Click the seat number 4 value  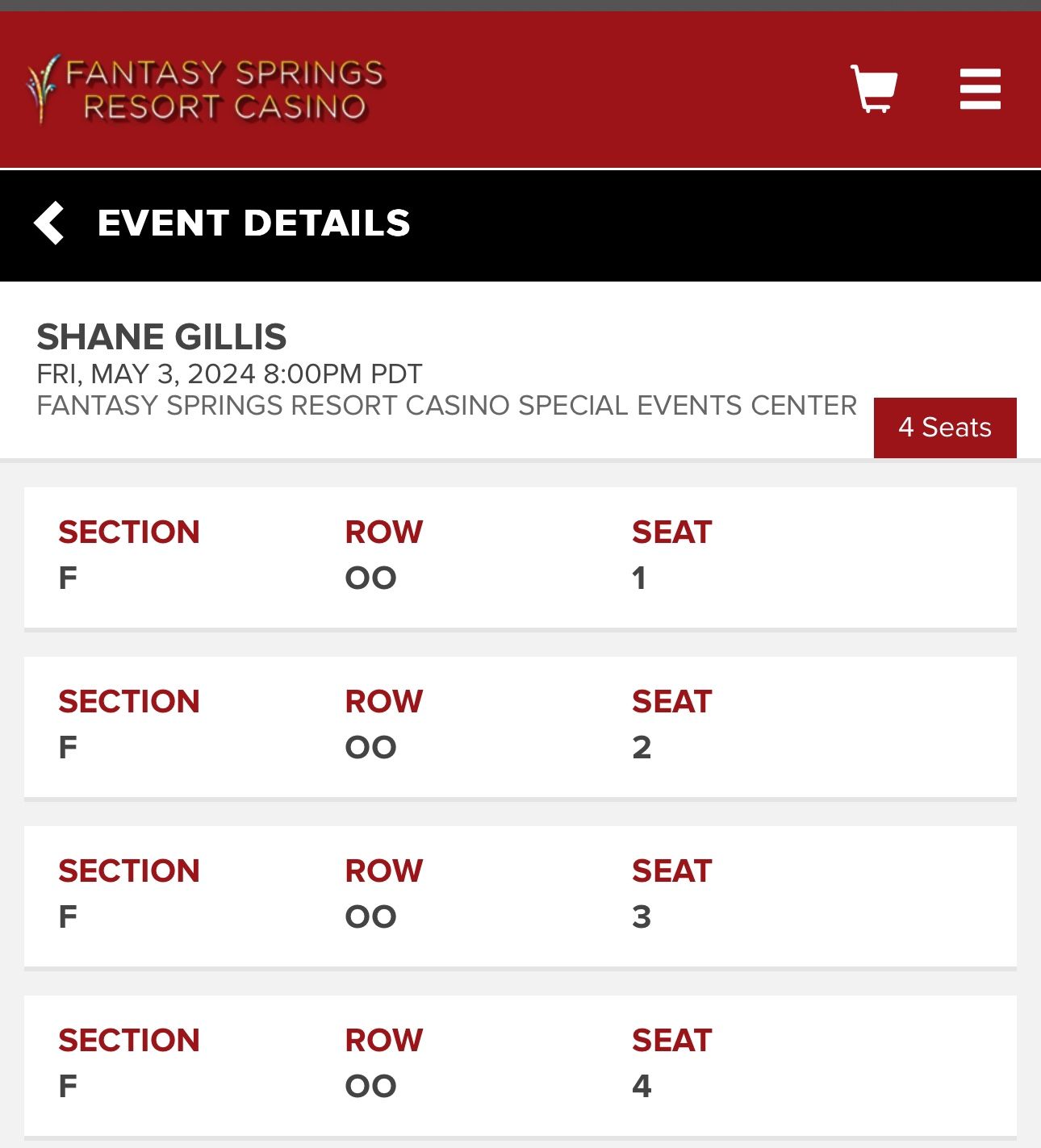coord(642,1087)
